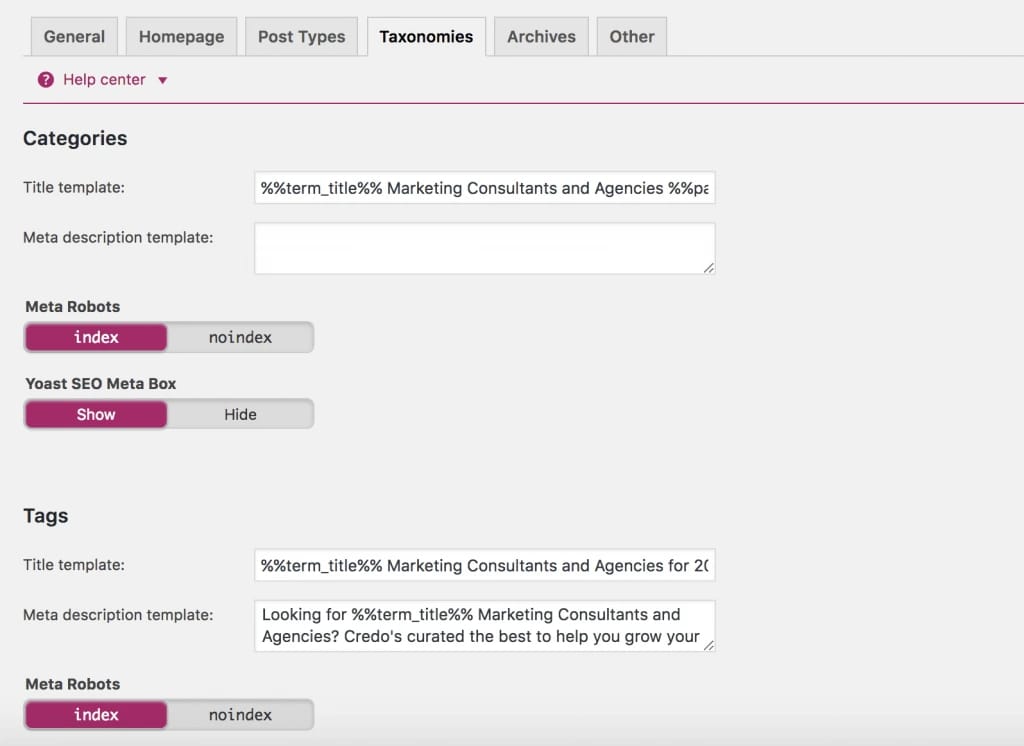Click the Help center question mark icon

(45, 80)
